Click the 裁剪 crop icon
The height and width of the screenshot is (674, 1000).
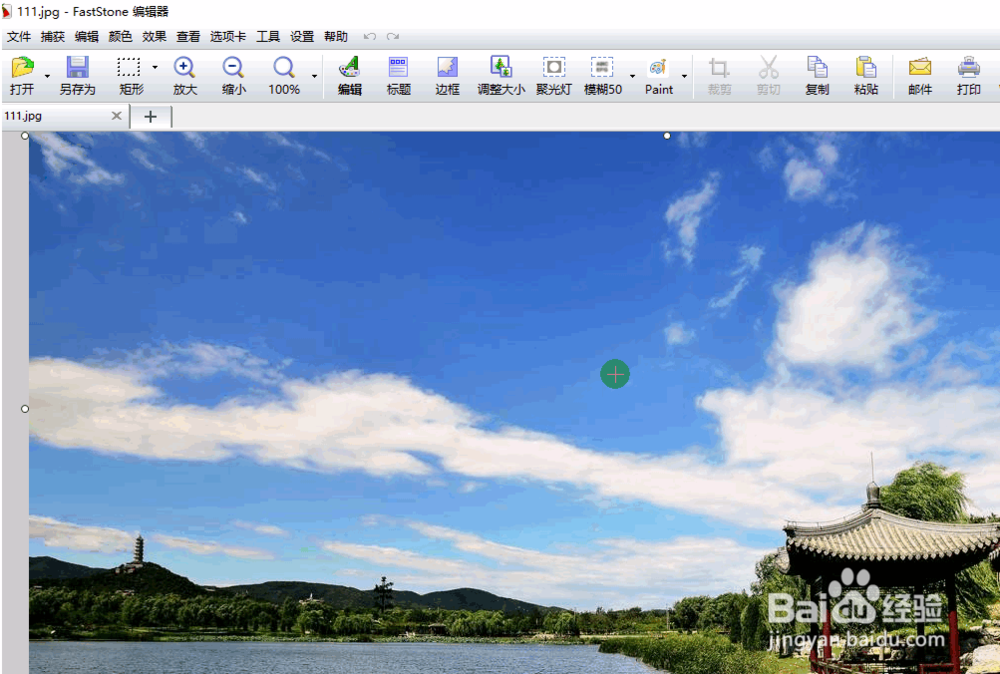pyautogui.click(x=719, y=75)
